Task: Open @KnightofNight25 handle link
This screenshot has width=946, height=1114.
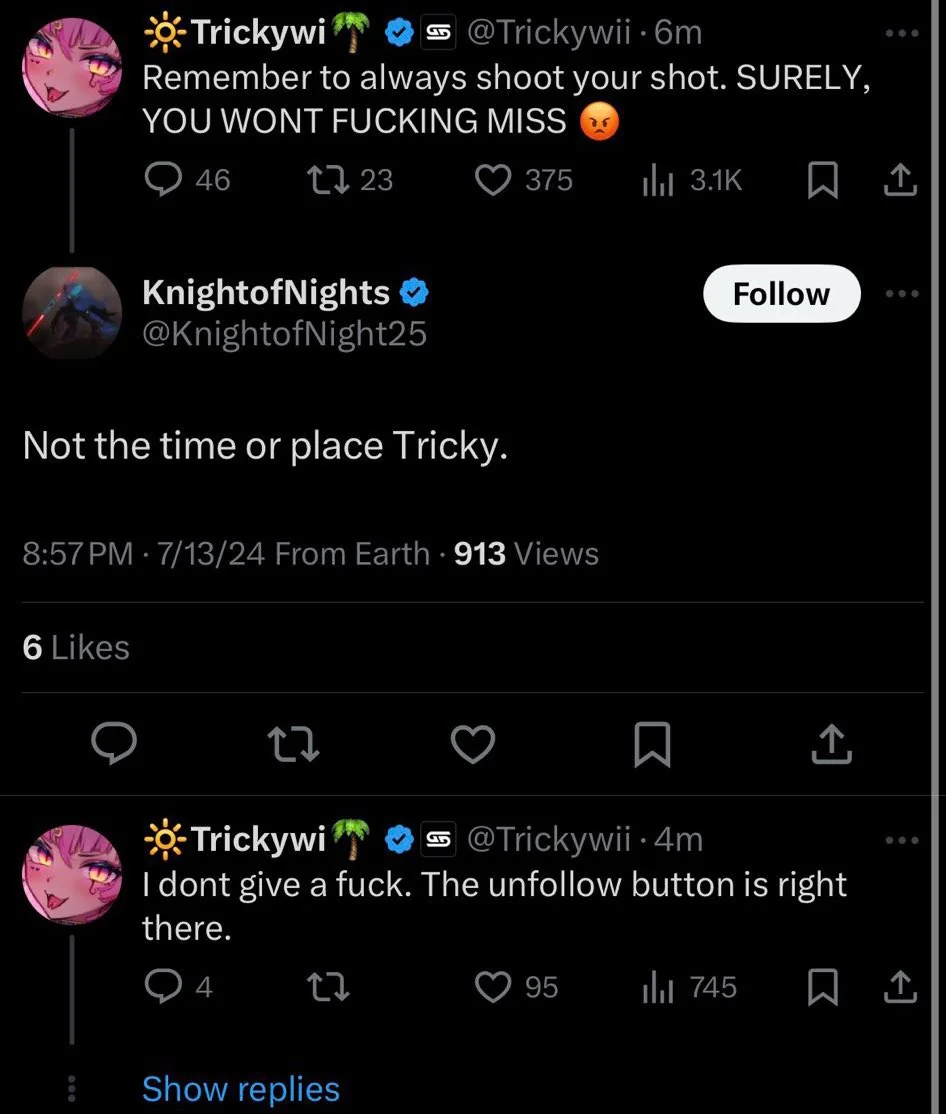Action: [284, 333]
